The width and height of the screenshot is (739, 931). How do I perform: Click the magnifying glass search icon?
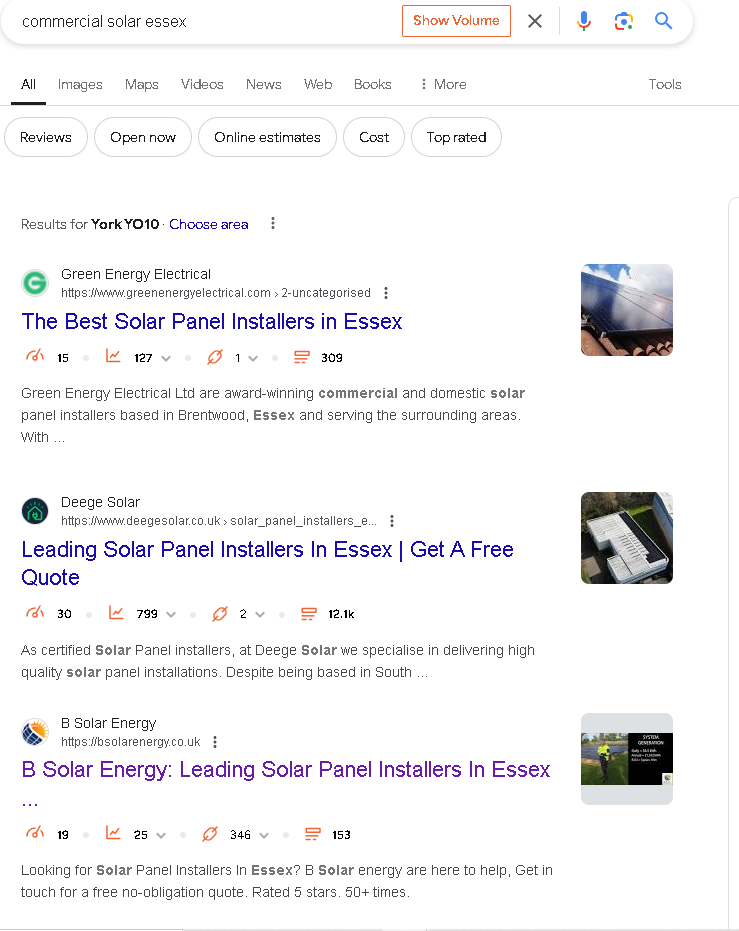[663, 20]
